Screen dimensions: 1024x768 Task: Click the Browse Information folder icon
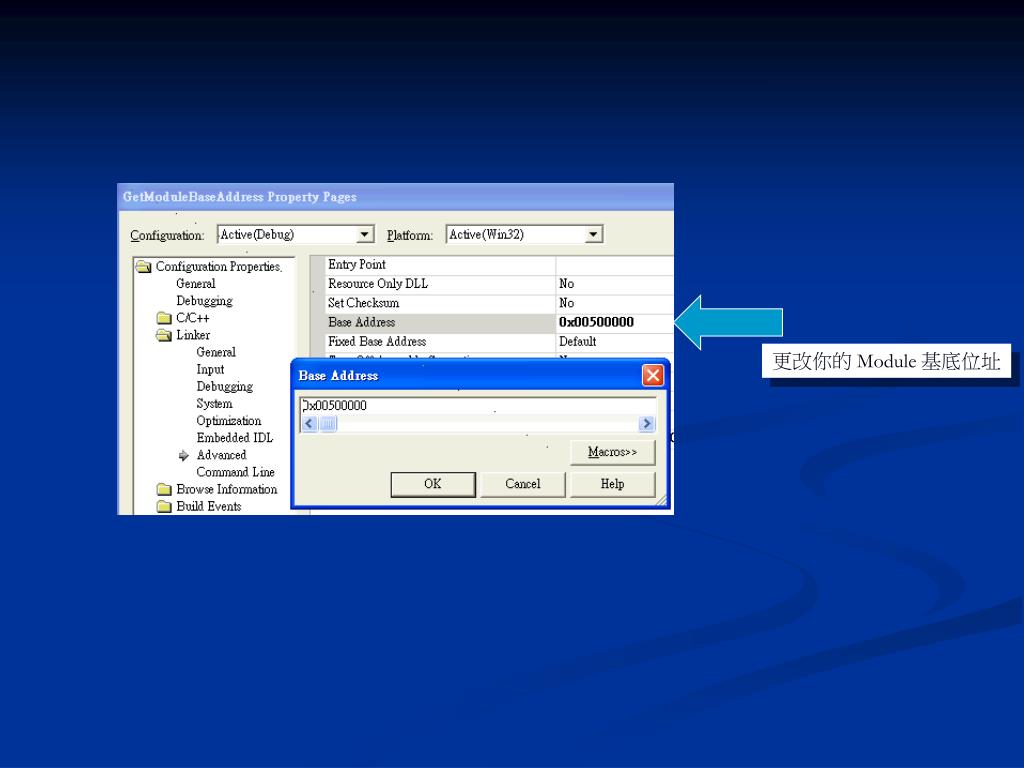(x=164, y=489)
